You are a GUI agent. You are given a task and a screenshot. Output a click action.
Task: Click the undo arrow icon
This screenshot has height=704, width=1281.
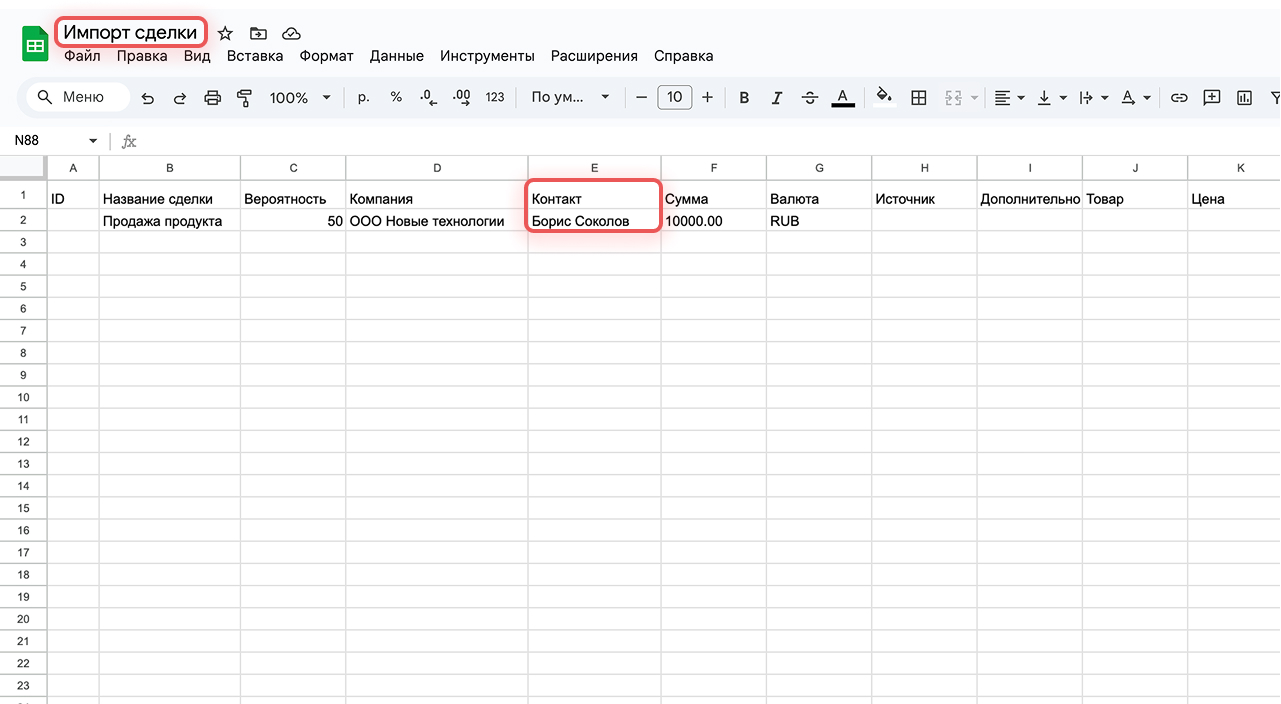pos(148,97)
